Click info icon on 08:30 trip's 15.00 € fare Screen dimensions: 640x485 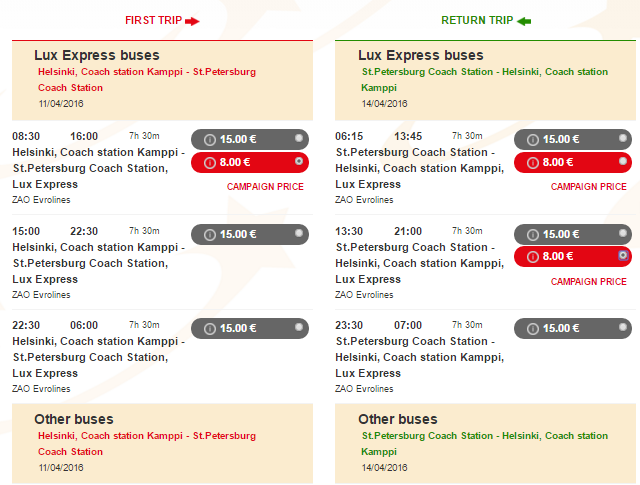210,140
